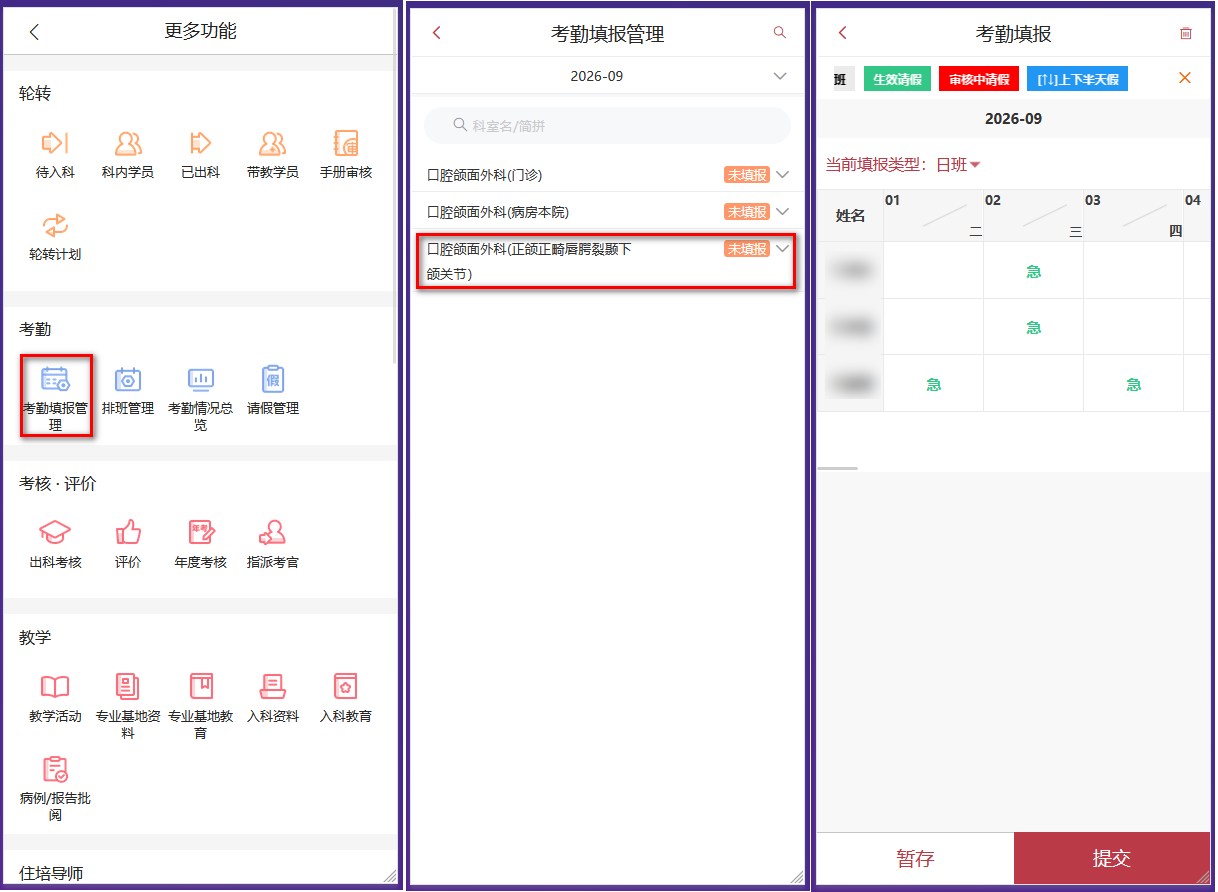Go back from the 考勤填报 screen
1218x892 pixels.
tap(842, 33)
